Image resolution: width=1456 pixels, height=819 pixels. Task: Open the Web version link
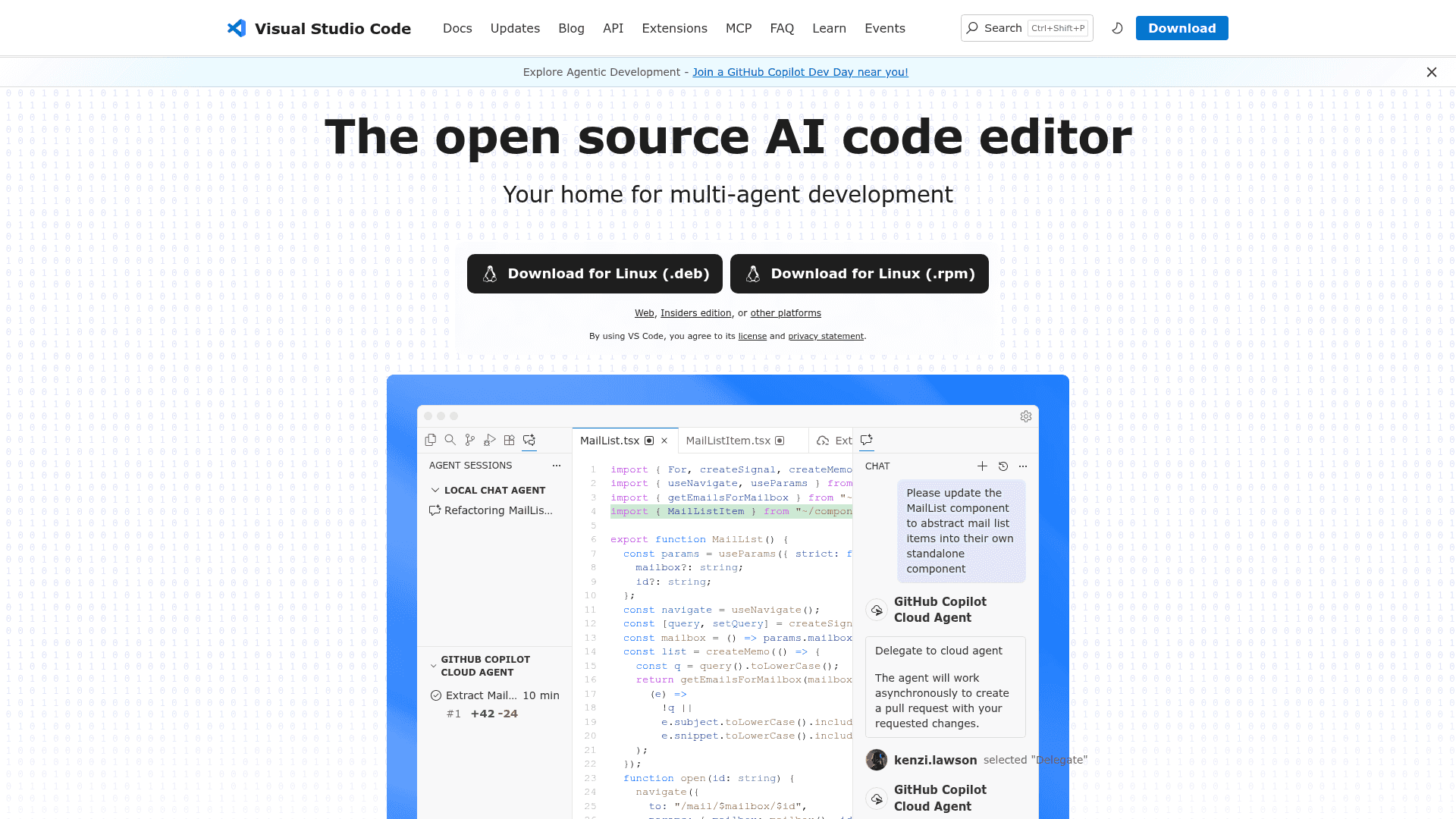tap(645, 313)
